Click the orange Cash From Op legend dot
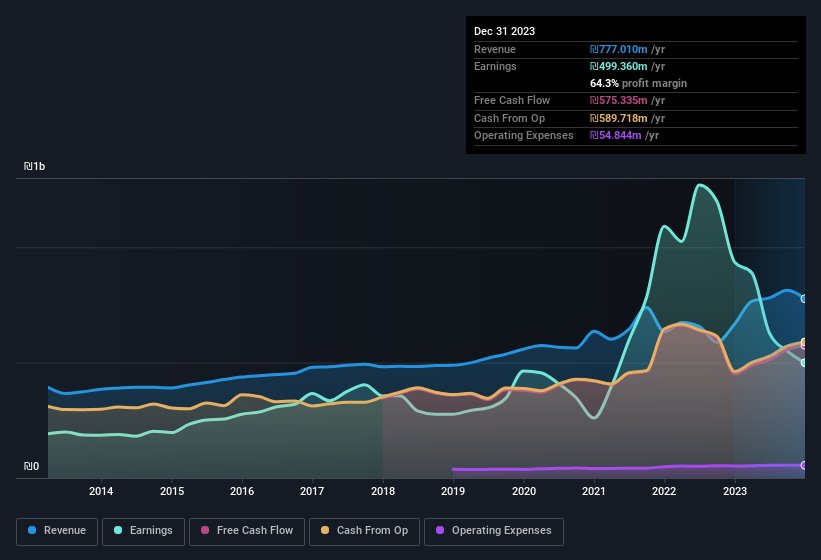 point(322,531)
